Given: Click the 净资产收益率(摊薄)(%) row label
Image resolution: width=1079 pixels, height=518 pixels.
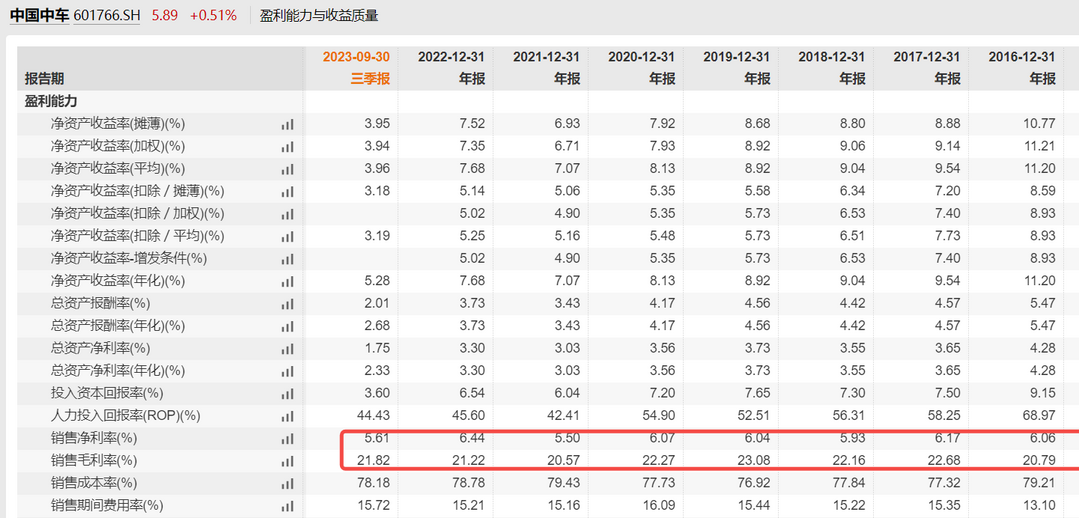Looking at the screenshot, I should tap(118, 125).
